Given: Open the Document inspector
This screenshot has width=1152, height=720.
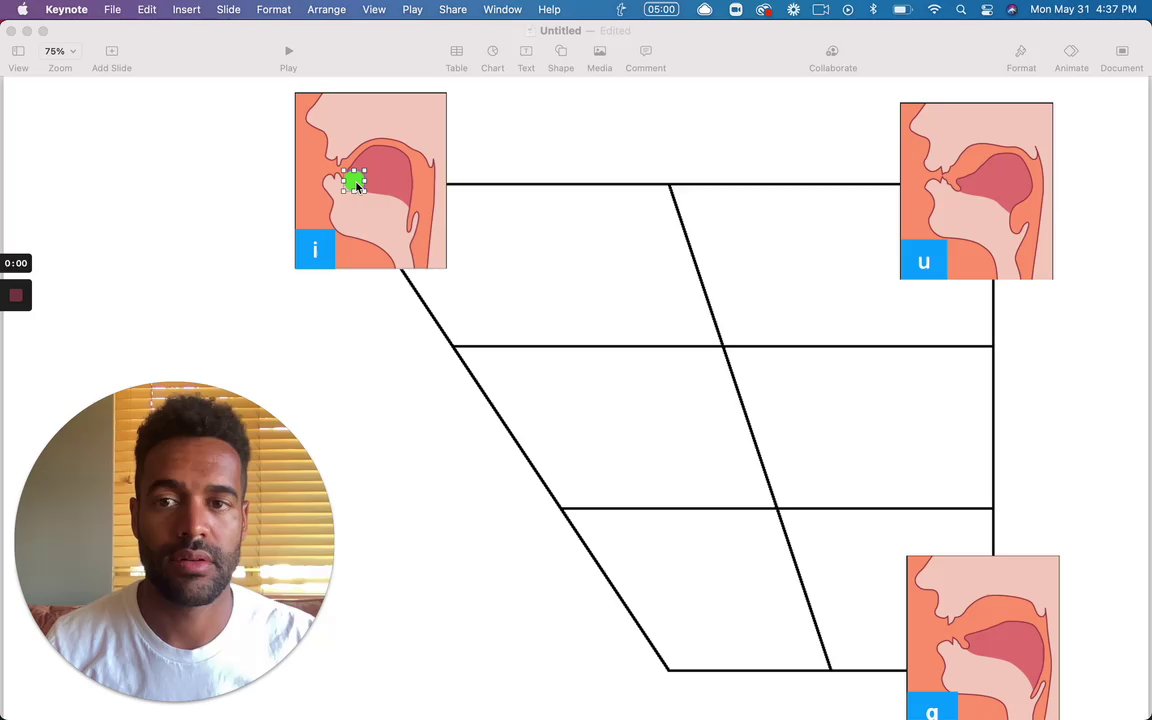Looking at the screenshot, I should (x=1122, y=51).
